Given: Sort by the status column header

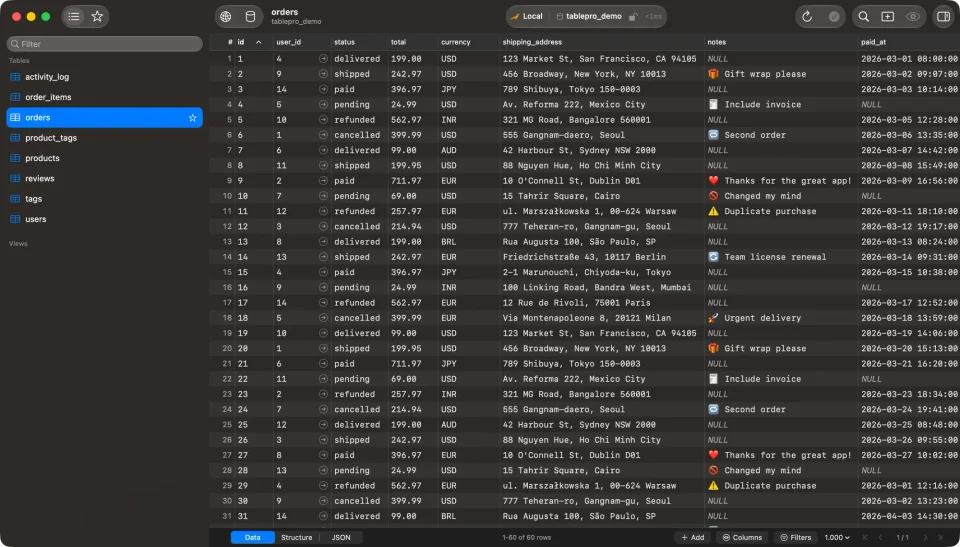Looking at the screenshot, I should click(358, 42).
